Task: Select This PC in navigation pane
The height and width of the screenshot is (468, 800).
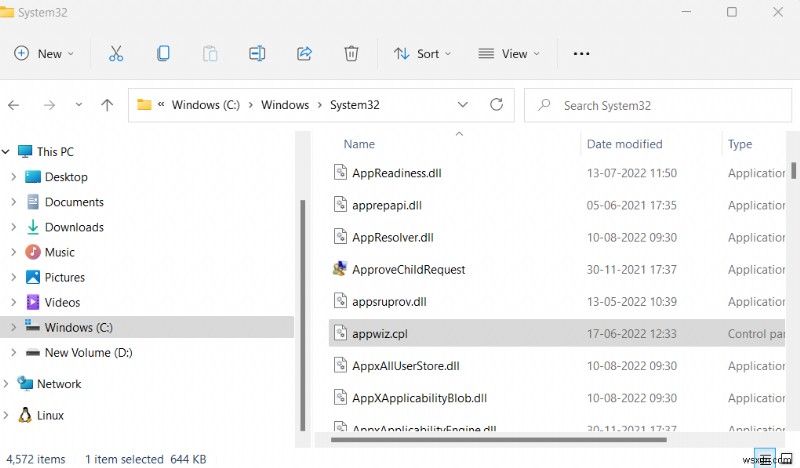Action: coord(55,152)
